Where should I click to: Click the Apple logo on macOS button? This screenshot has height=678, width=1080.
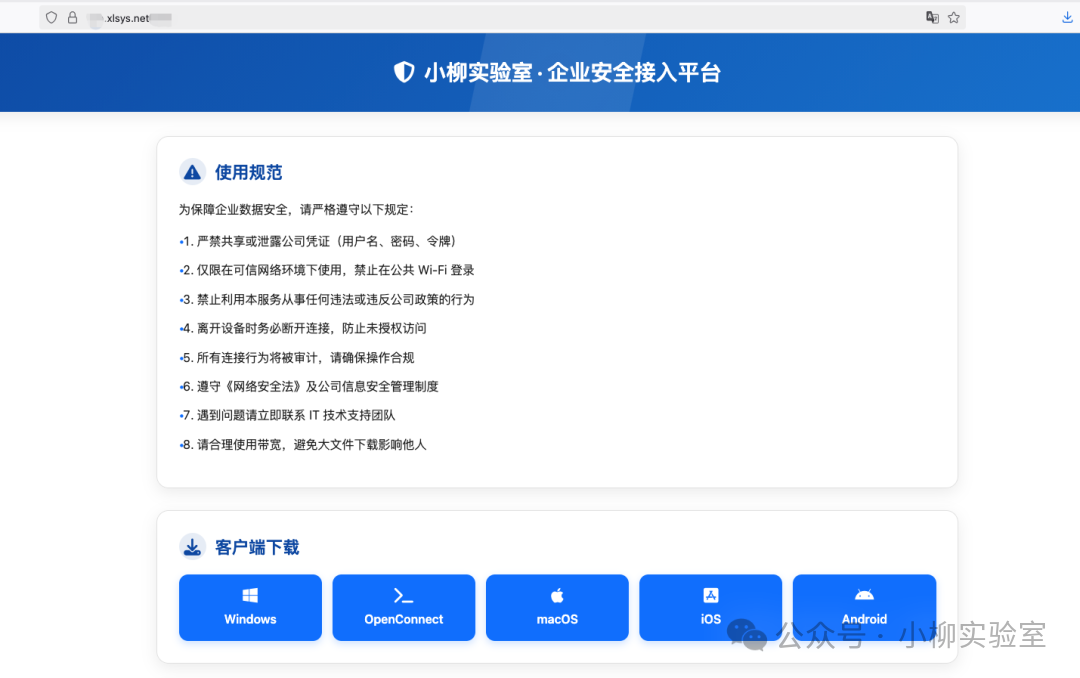click(557, 595)
